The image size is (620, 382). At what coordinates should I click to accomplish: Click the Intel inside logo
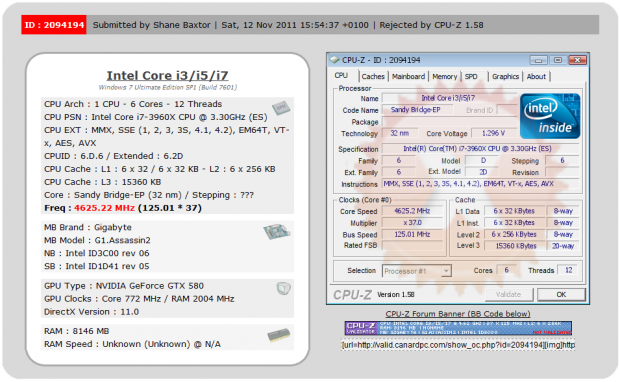click(550, 116)
